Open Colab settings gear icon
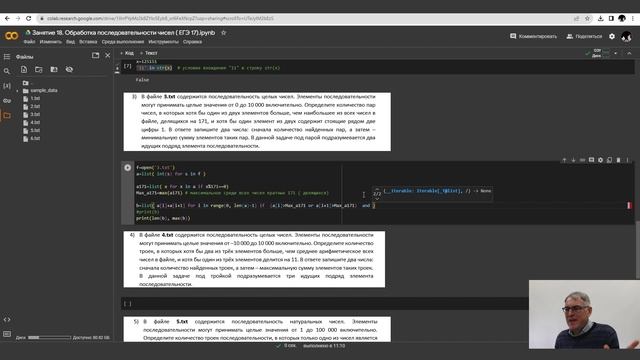The image size is (640, 360). click(x=612, y=36)
